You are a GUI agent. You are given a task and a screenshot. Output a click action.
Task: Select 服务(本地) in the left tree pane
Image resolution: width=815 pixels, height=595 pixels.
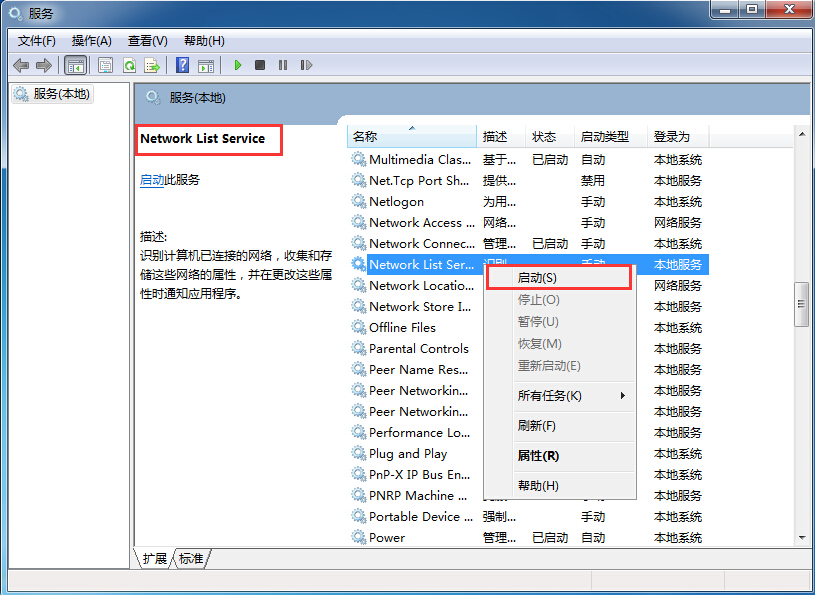tap(60, 93)
